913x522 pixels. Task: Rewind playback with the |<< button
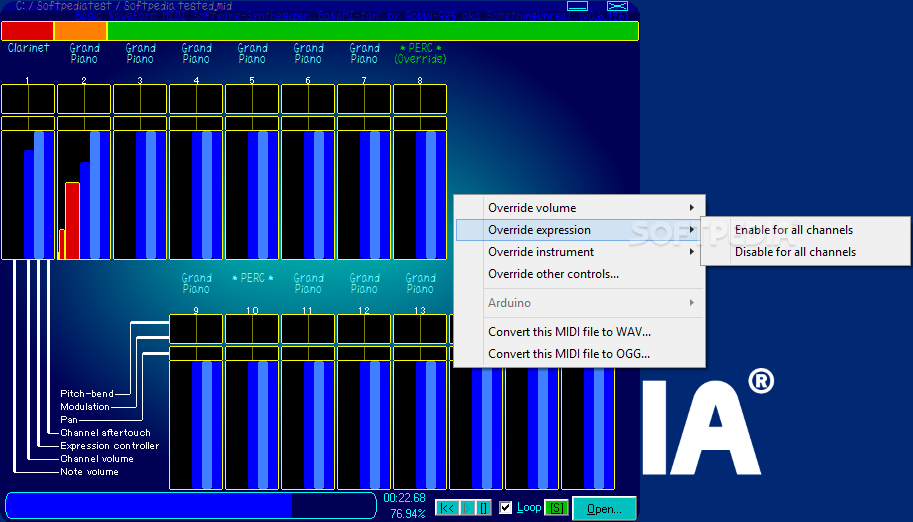(447, 507)
